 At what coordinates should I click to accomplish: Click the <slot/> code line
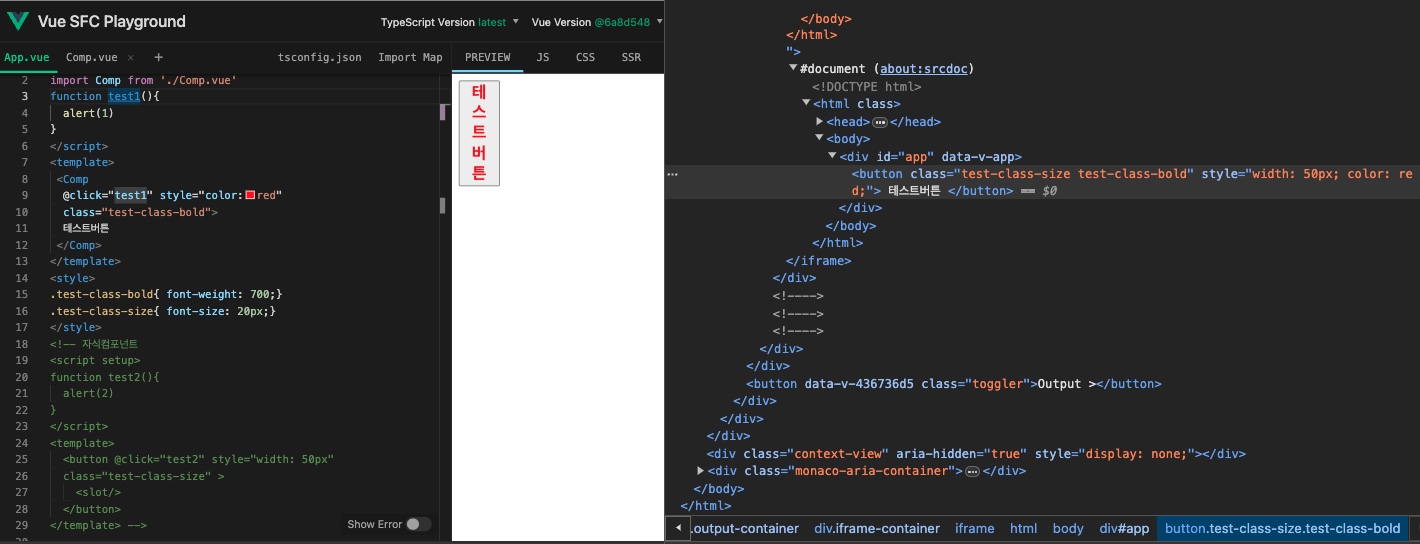point(98,492)
